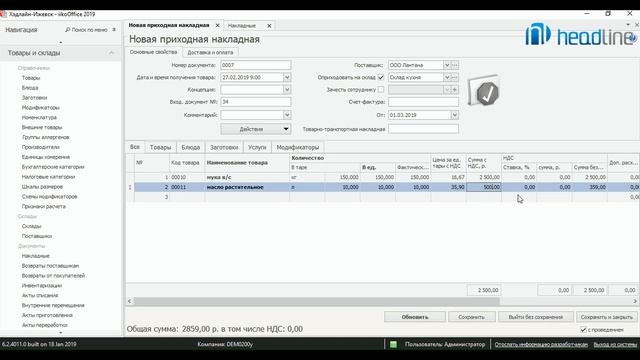
Task: Open the tab list dropdown arrow at the top right
Action: [x=628, y=25]
